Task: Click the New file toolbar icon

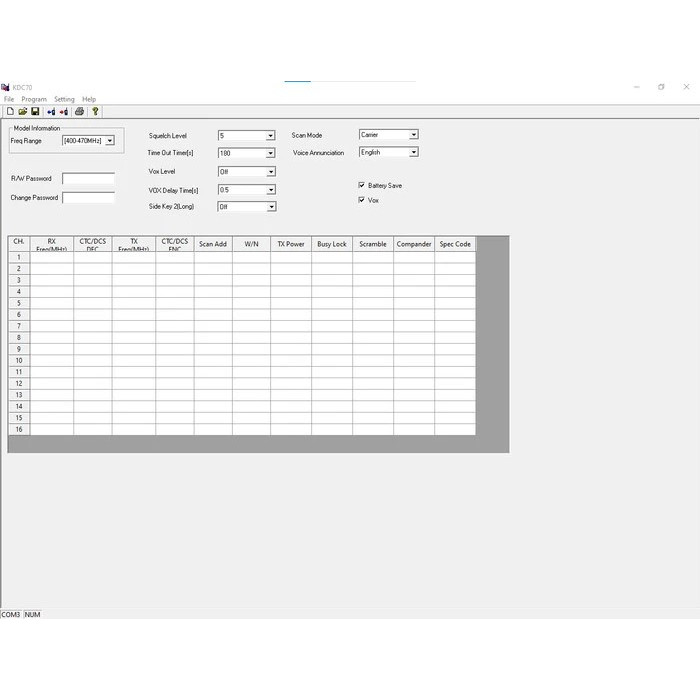Action: coord(10,111)
